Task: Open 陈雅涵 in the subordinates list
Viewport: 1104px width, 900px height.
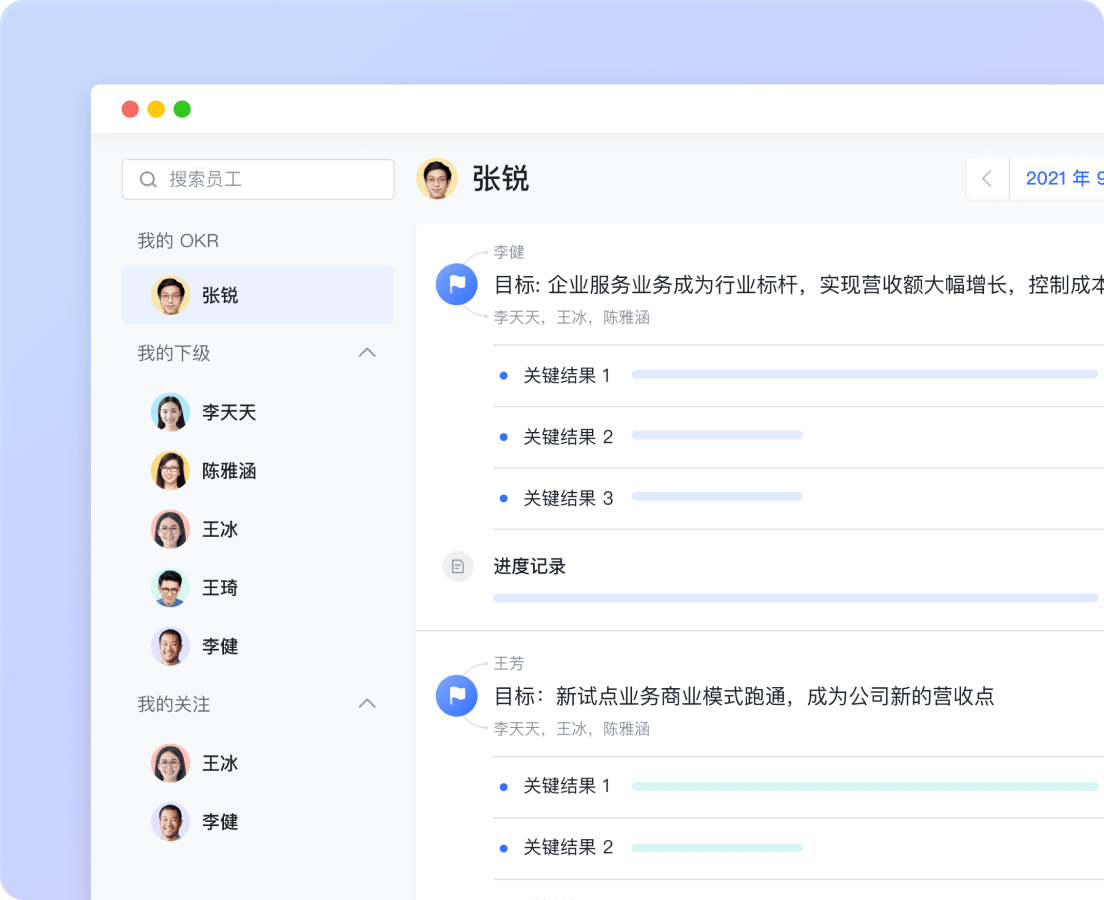Action: pos(229,470)
